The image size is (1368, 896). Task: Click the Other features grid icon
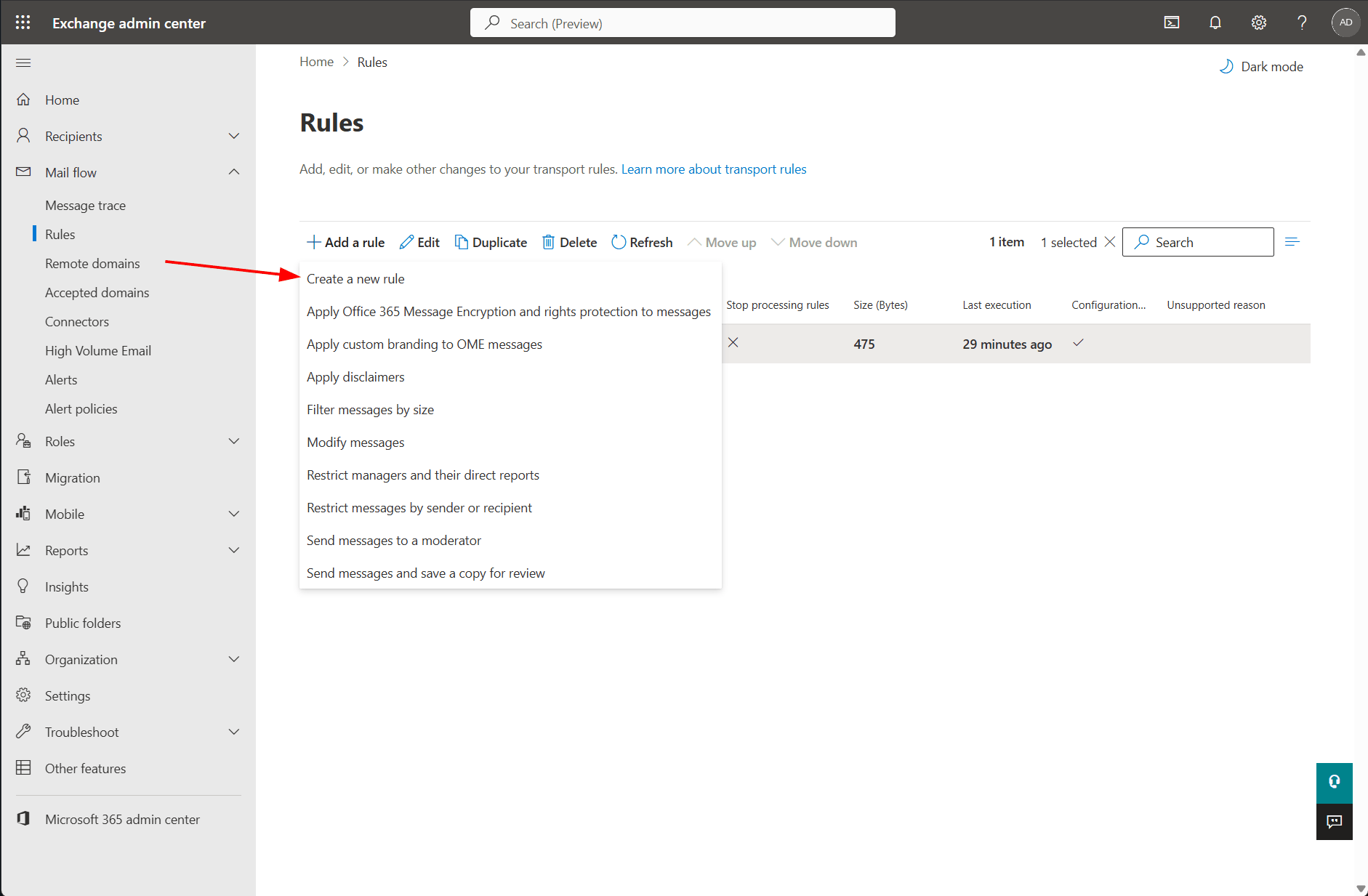click(23, 767)
